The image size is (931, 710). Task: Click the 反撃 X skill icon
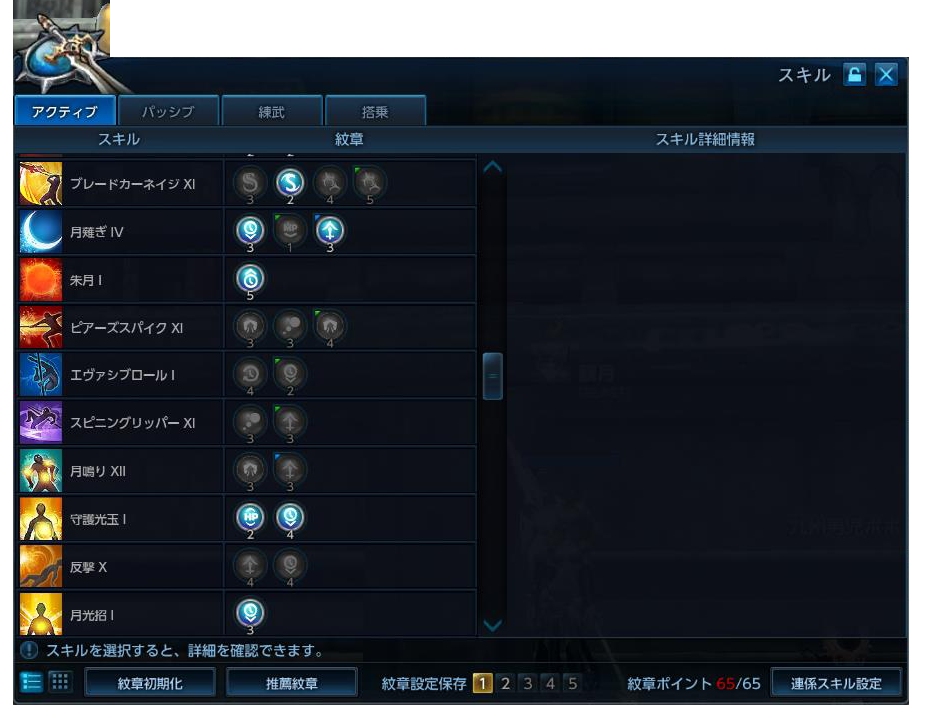pyautogui.click(x=40, y=567)
